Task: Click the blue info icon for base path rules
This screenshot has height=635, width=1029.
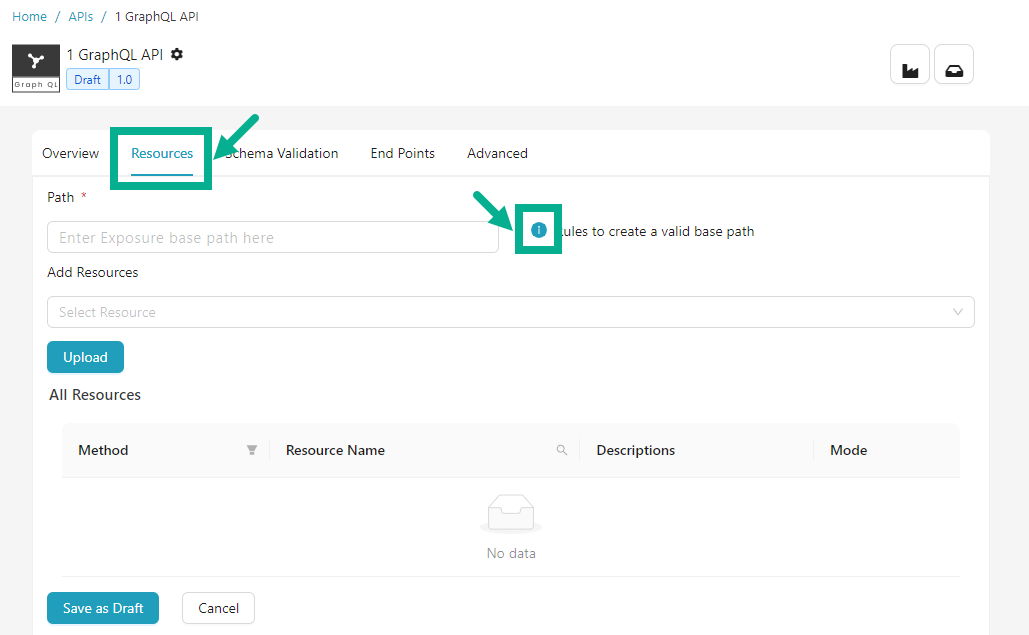Action: [x=539, y=230]
